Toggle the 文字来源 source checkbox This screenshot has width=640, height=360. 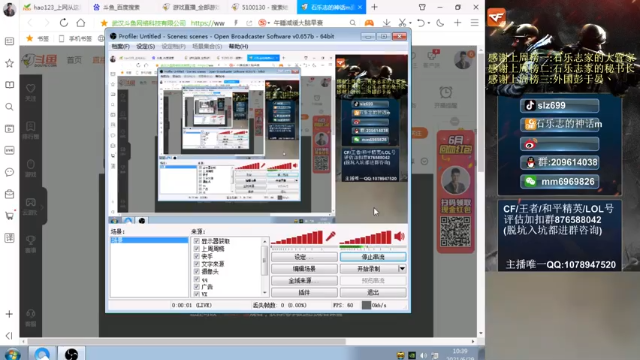pos(197,264)
